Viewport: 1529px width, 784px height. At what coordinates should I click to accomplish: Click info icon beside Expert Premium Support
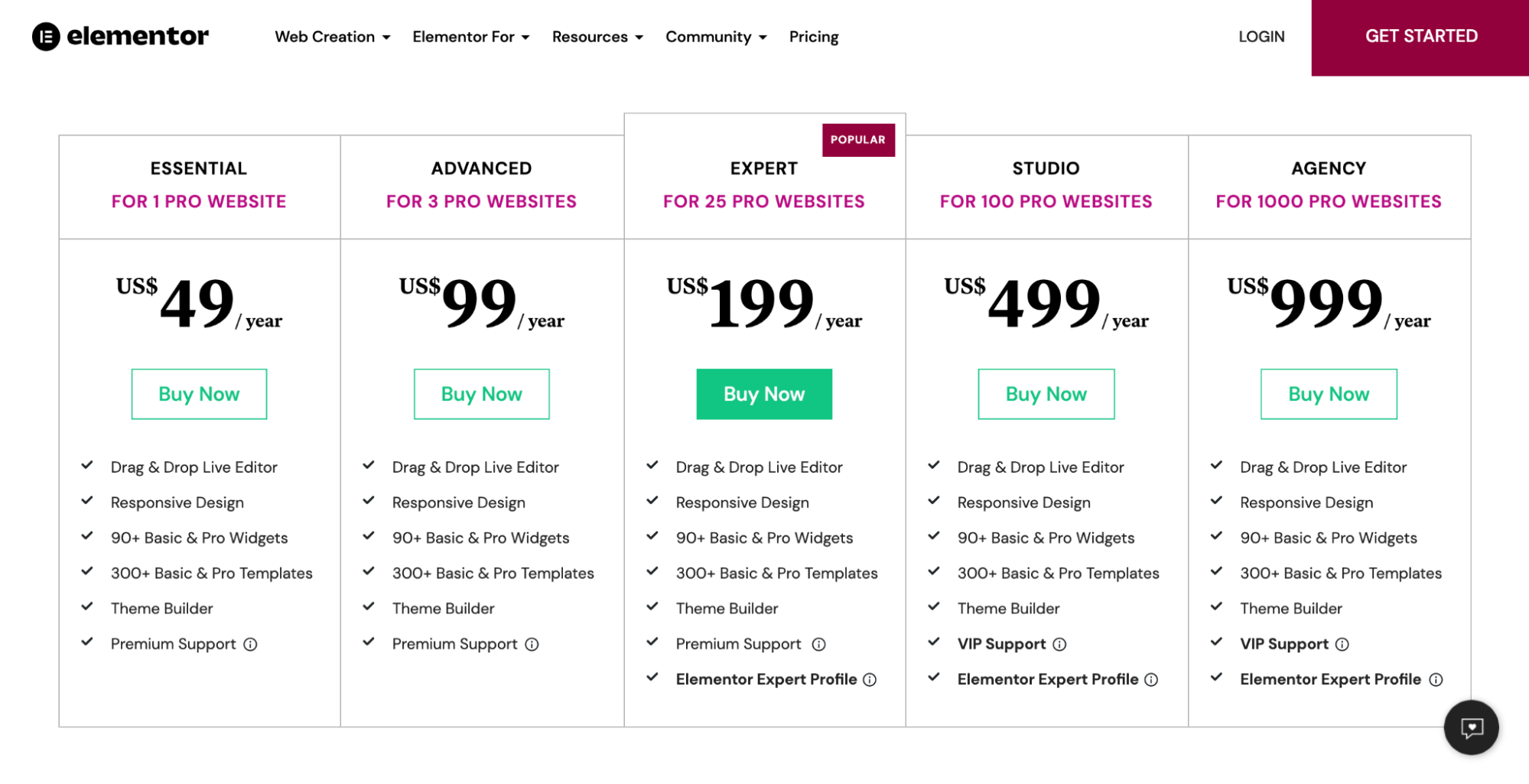pyautogui.click(x=818, y=645)
